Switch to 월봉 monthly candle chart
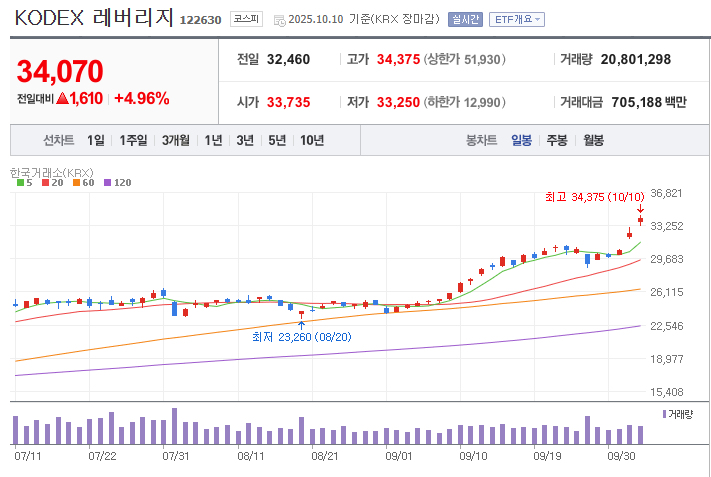The width and height of the screenshot is (711, 477). point(594,140)
